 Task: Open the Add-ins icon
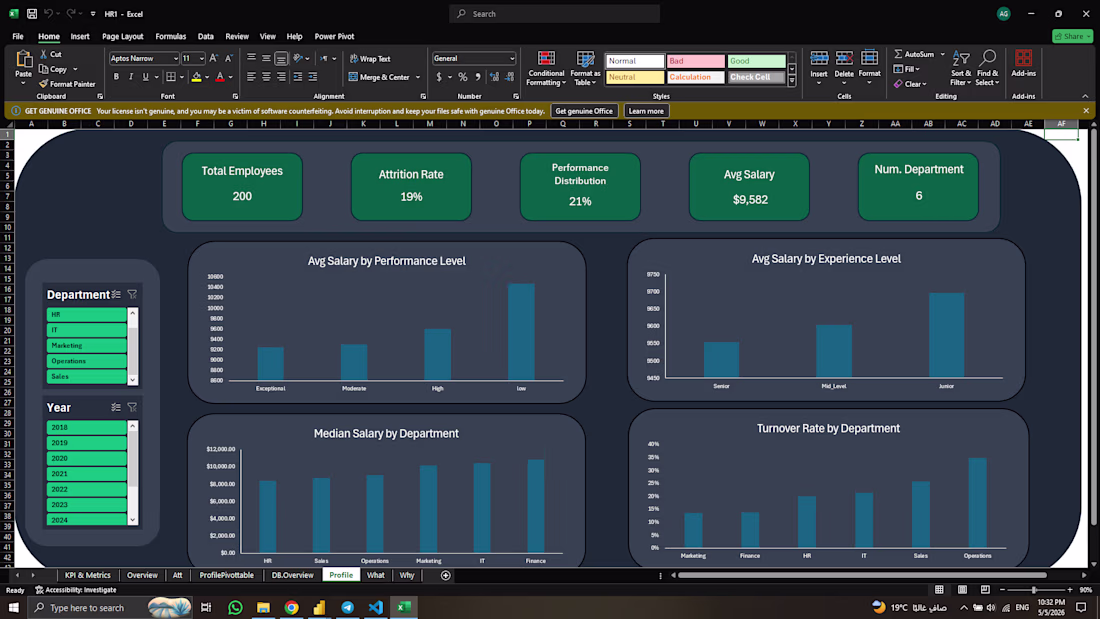click(1024, 58)
